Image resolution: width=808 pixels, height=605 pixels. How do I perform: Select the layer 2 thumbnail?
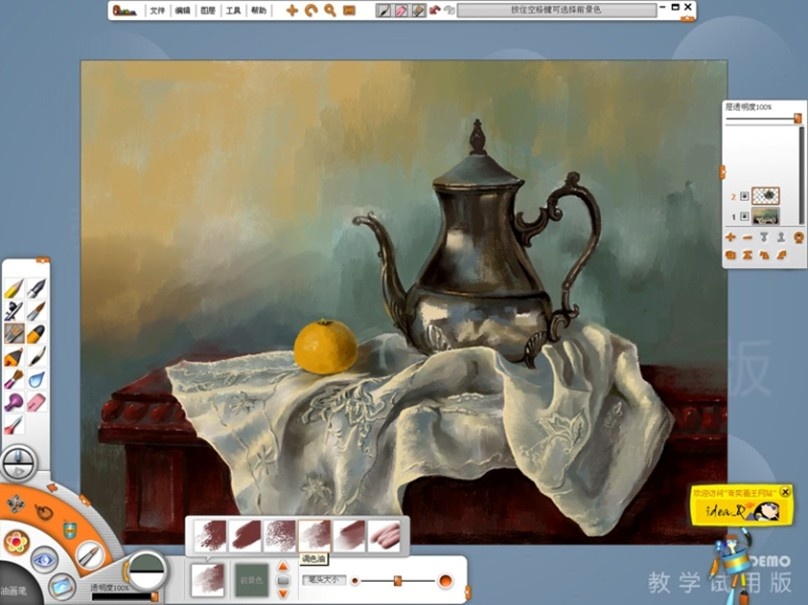click(x=765, y=196)
